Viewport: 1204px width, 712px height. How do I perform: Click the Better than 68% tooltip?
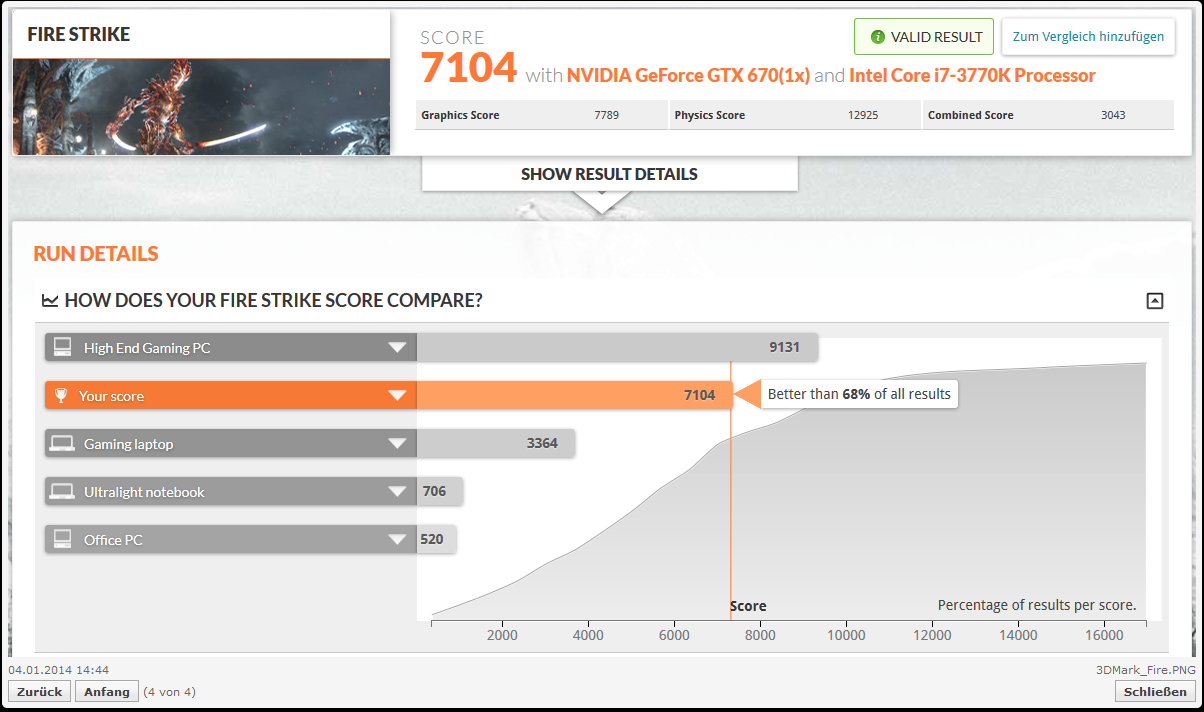click(859, 394)
